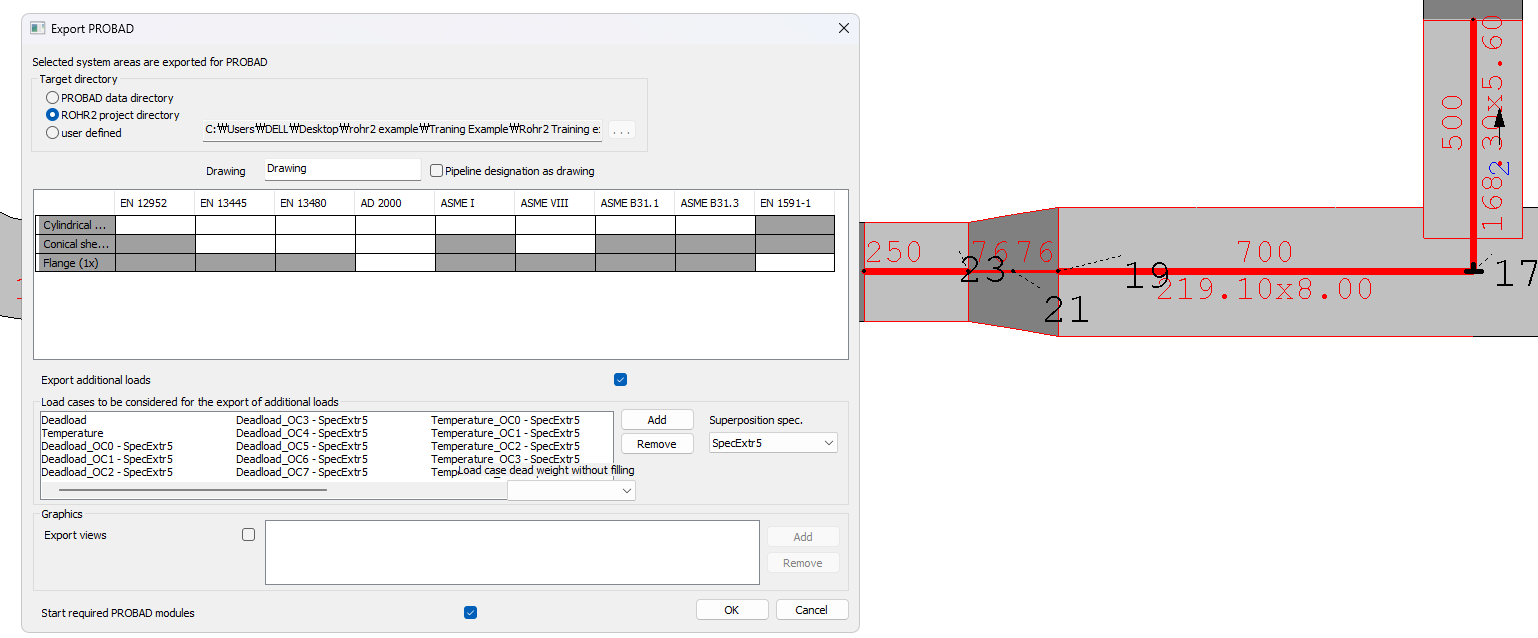Open the Superposition spec. SpecExtr5 dropdown

(x=773, y=443)
